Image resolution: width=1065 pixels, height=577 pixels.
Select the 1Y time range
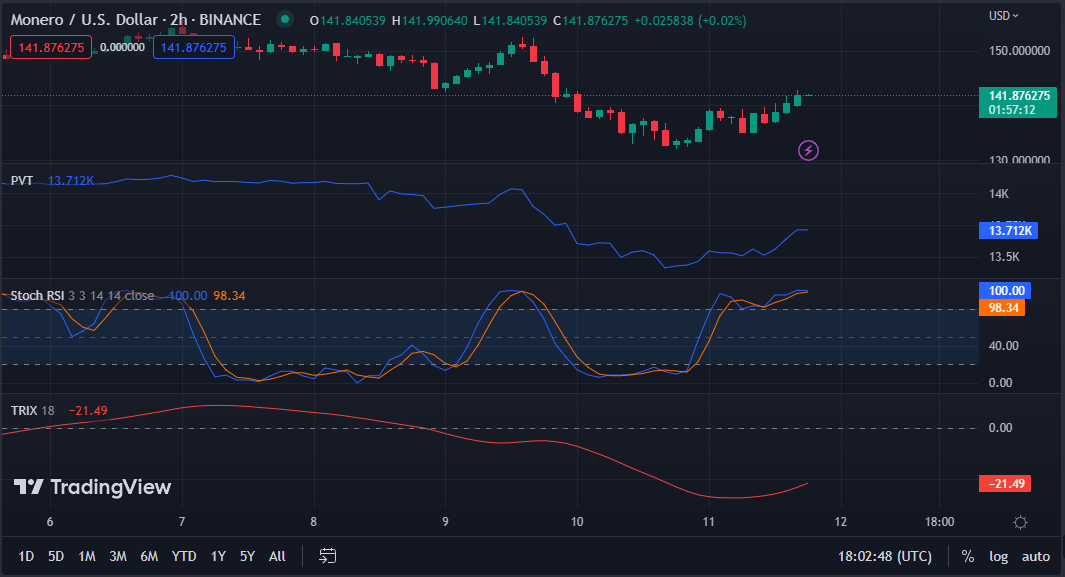pyautogui.click(x=218, y=556)
